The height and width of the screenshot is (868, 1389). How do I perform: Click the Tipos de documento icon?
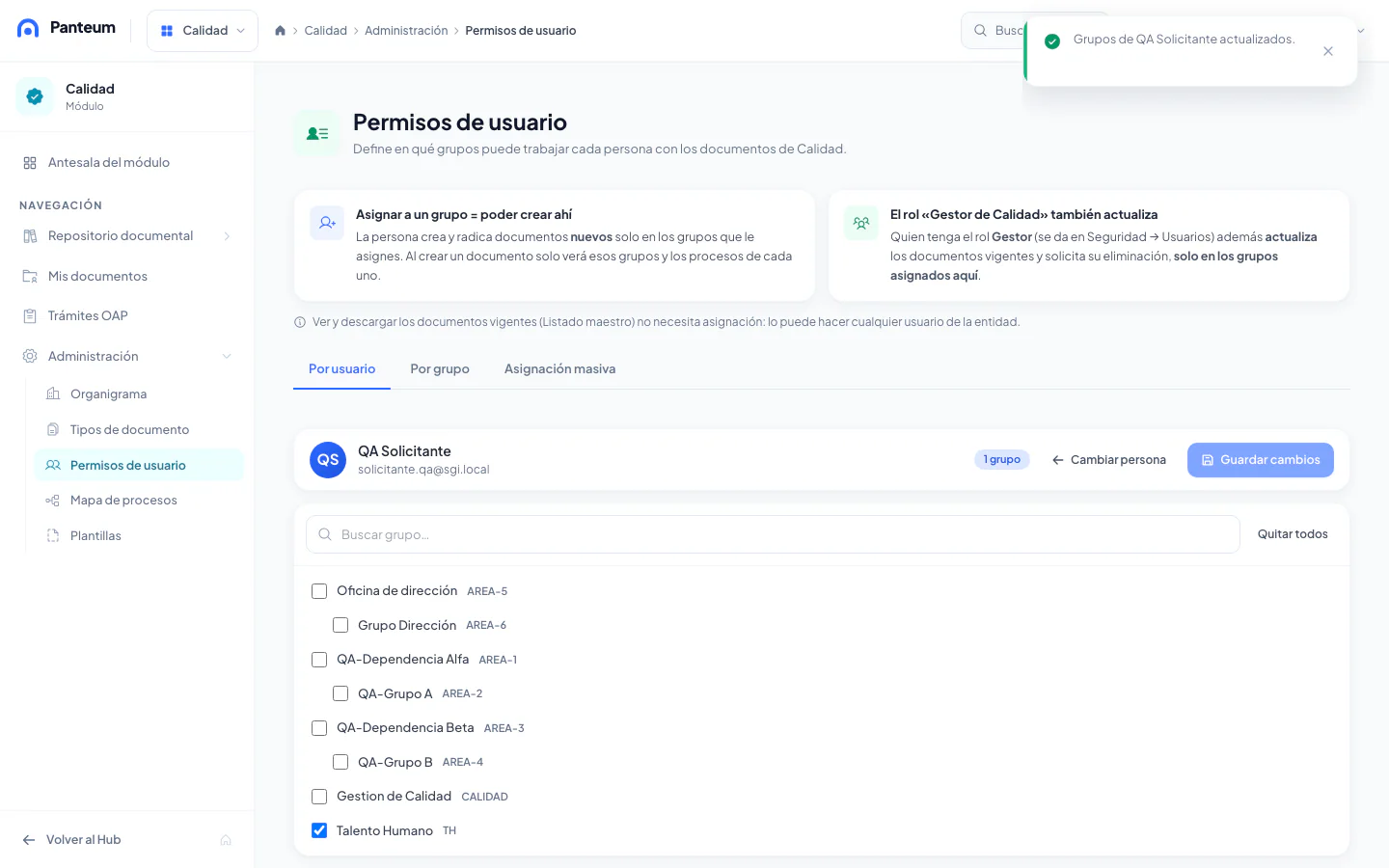coord(53,430)
